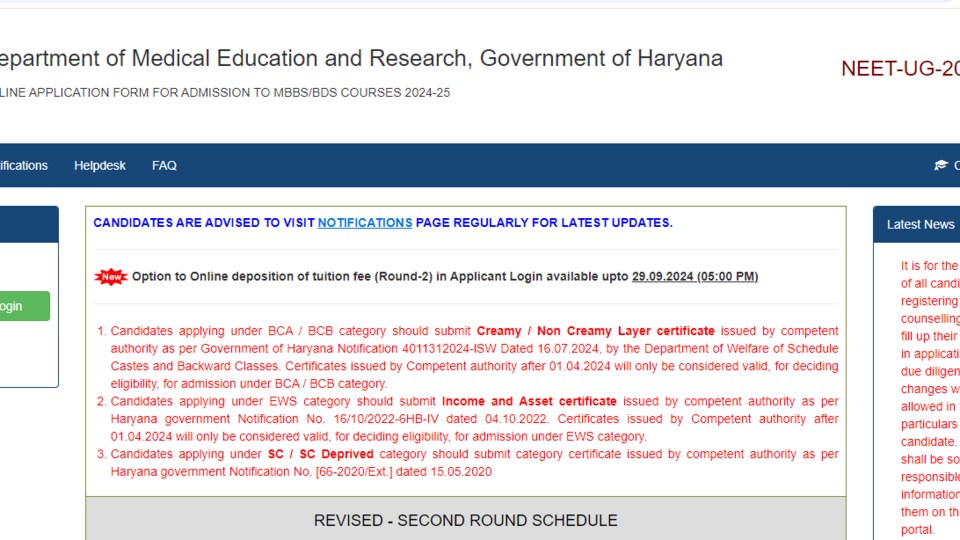Follow the NOTIFICATIONS hyperlink in advisory
Viewport: 960px width, 540px height.
pos(365,223)
